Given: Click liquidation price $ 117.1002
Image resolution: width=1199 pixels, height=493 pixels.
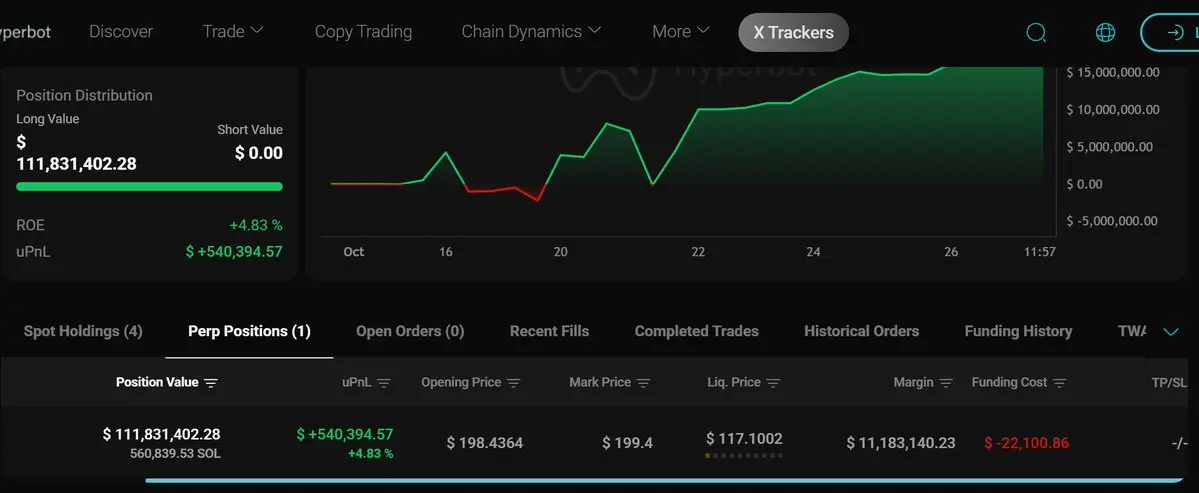Looking at the screenshot, I should coord(744,439).
